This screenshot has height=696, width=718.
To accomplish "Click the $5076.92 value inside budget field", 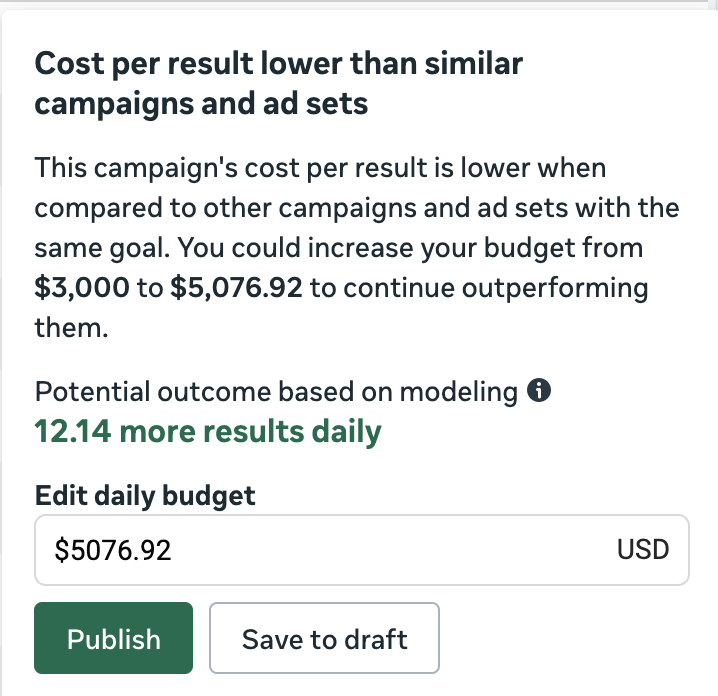I will pos(113,550).
